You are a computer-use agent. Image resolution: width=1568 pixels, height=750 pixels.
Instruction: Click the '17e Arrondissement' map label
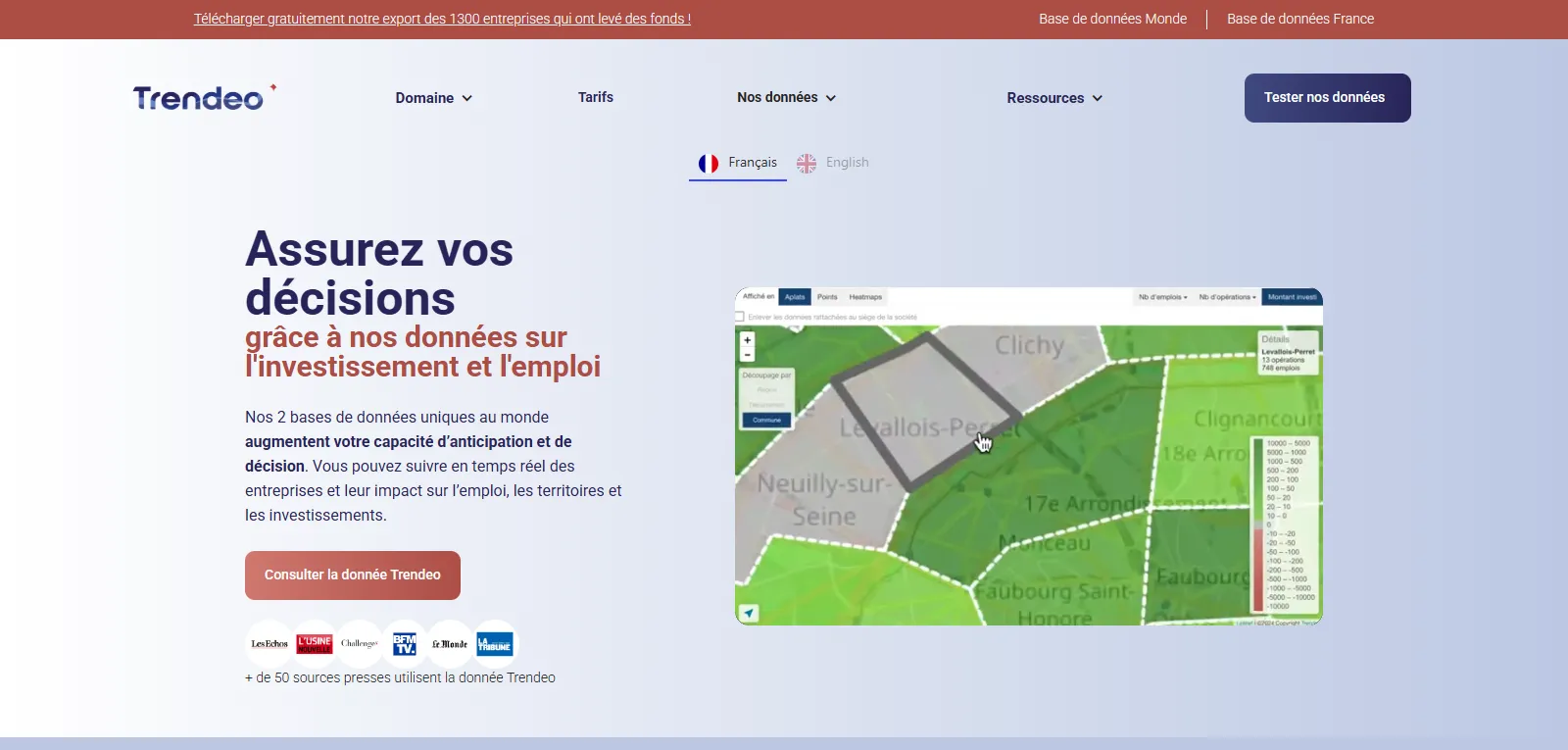(1125, 504)
